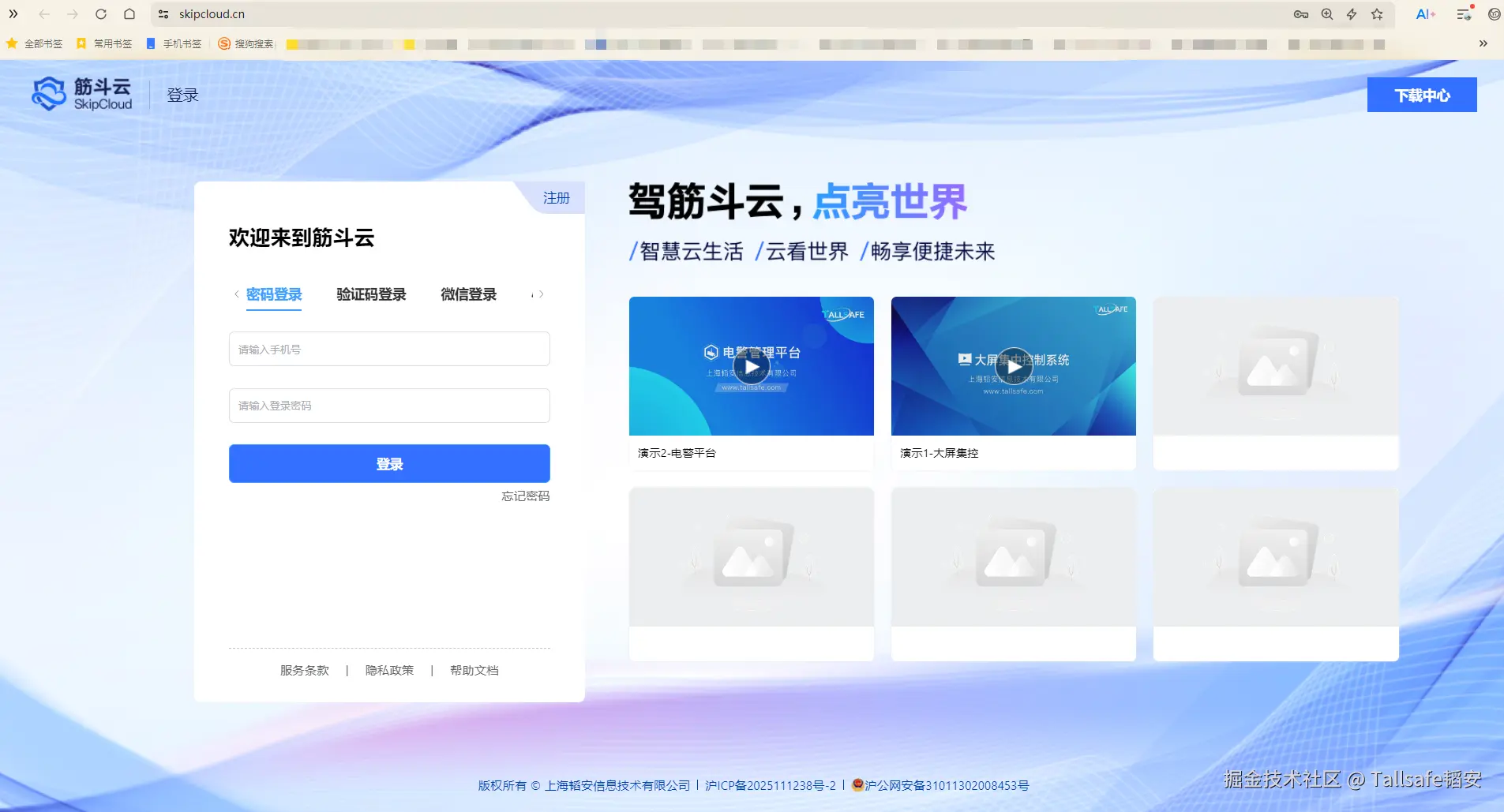The width and height of the screenshot is (1504, 812).
Task: Open site information icon beside the URL
Action: coord(163,14)
